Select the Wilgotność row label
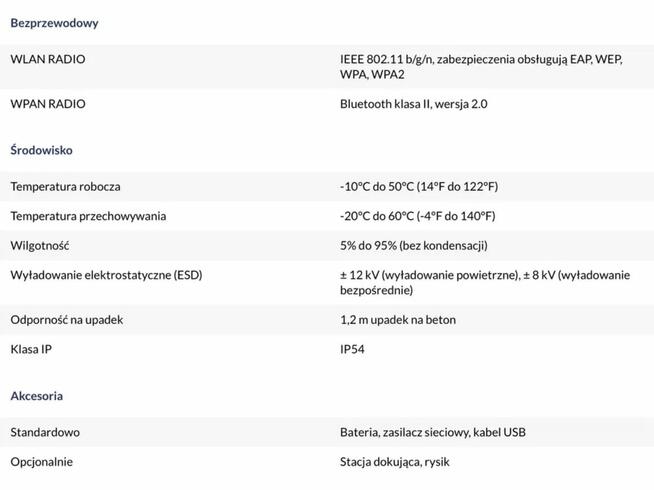This screenshot has width=654, height=490. [39, 245]
